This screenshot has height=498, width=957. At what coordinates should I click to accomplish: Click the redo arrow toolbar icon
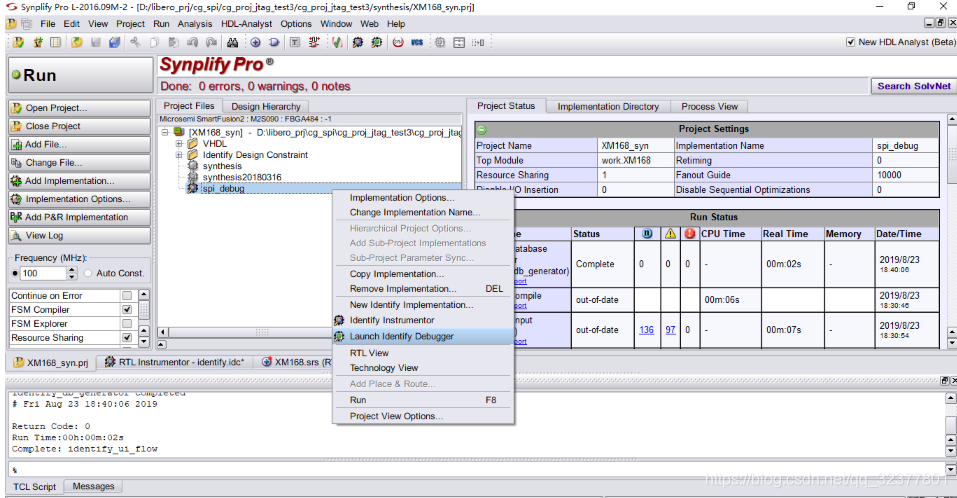tap(211, 42)
